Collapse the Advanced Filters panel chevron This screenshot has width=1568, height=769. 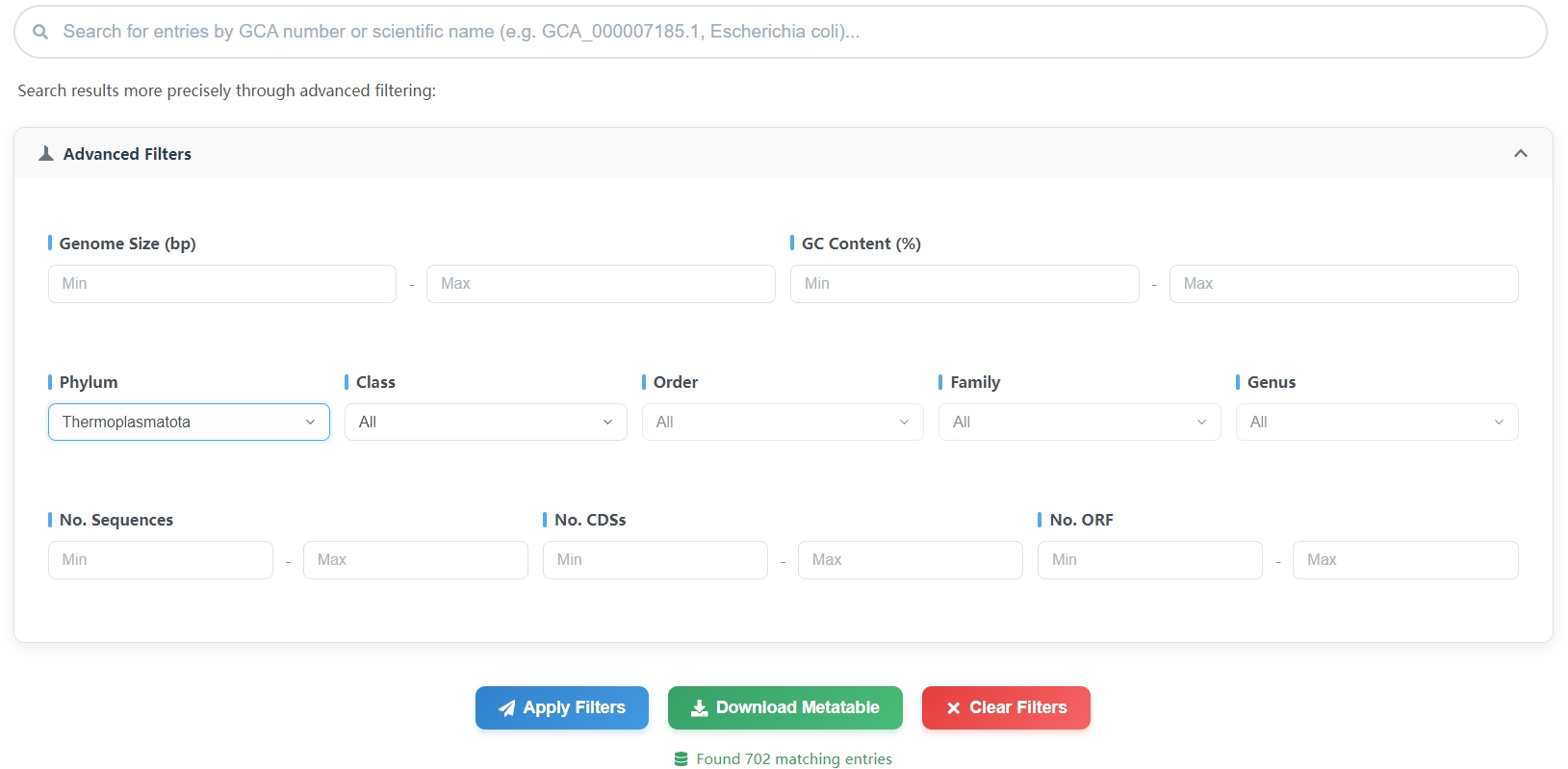1521,154
